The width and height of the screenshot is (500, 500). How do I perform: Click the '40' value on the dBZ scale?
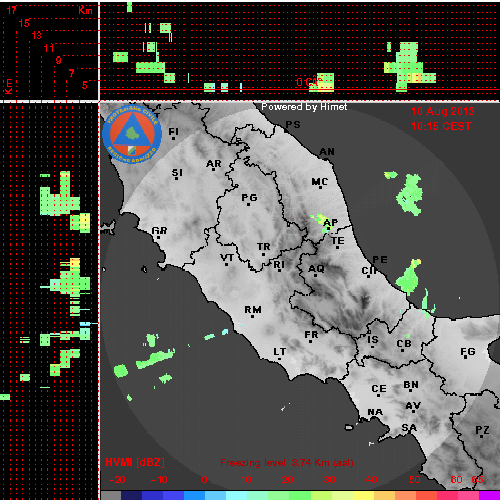(x=371, y=480)
